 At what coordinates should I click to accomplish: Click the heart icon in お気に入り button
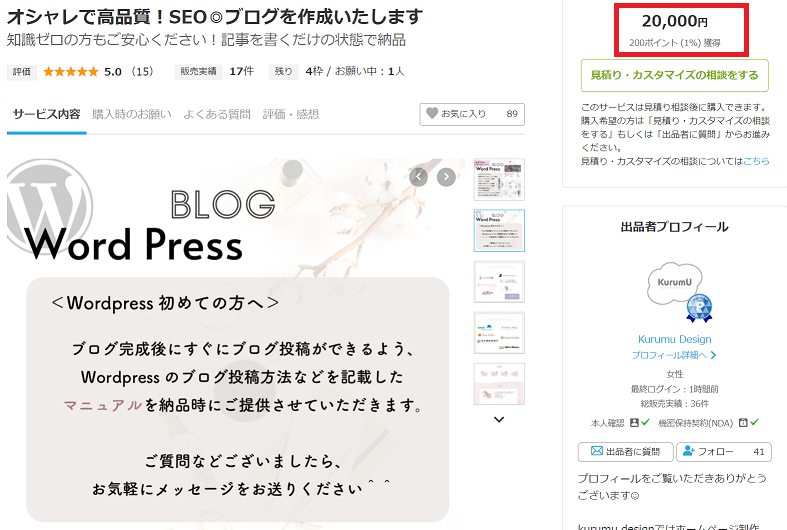432,113
